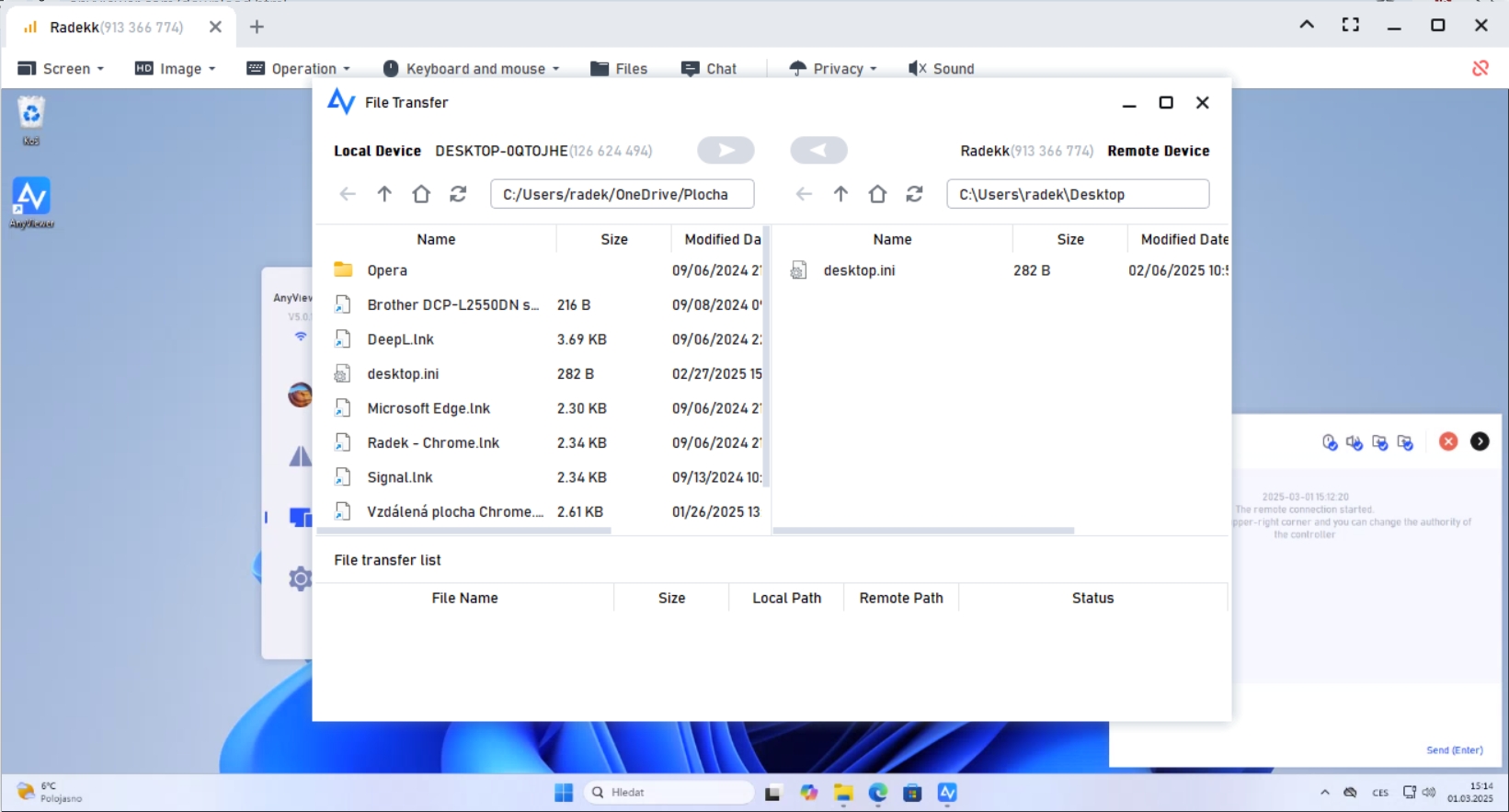
Task: Enter full screen mode with the expand icon
Action: pos(1350,25)
